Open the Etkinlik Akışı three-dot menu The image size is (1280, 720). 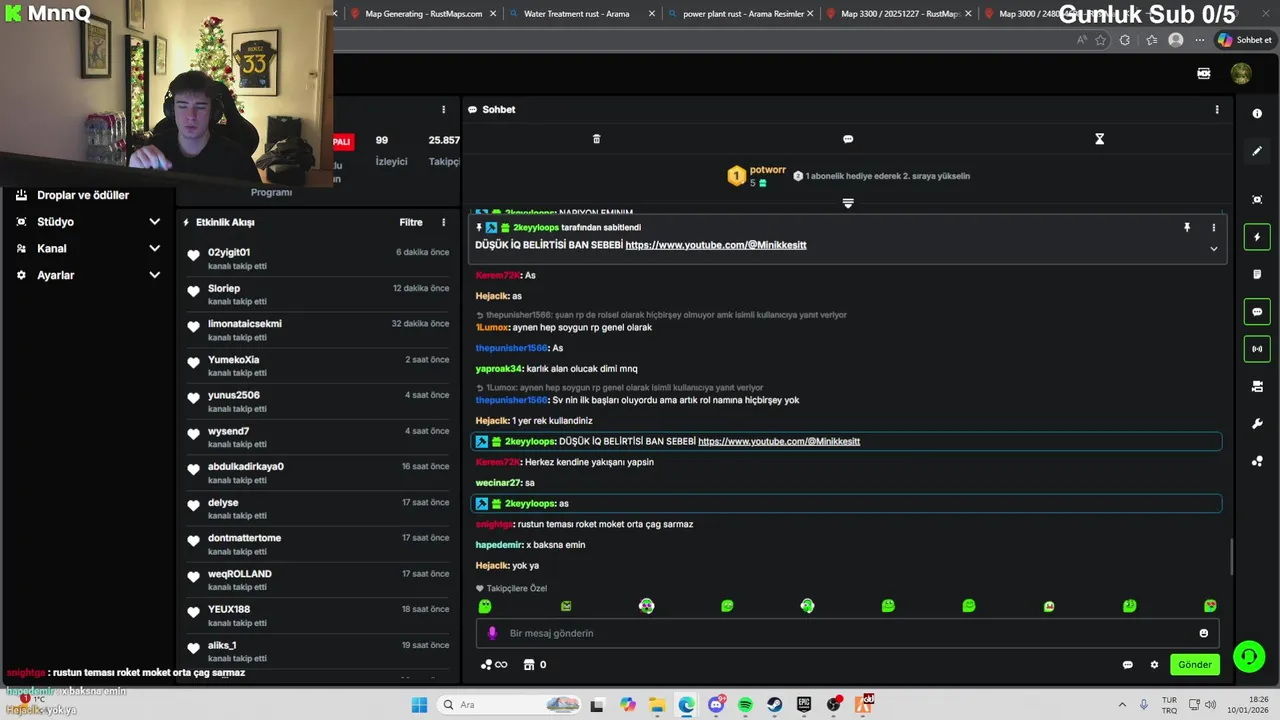click(x=444, y=222)
